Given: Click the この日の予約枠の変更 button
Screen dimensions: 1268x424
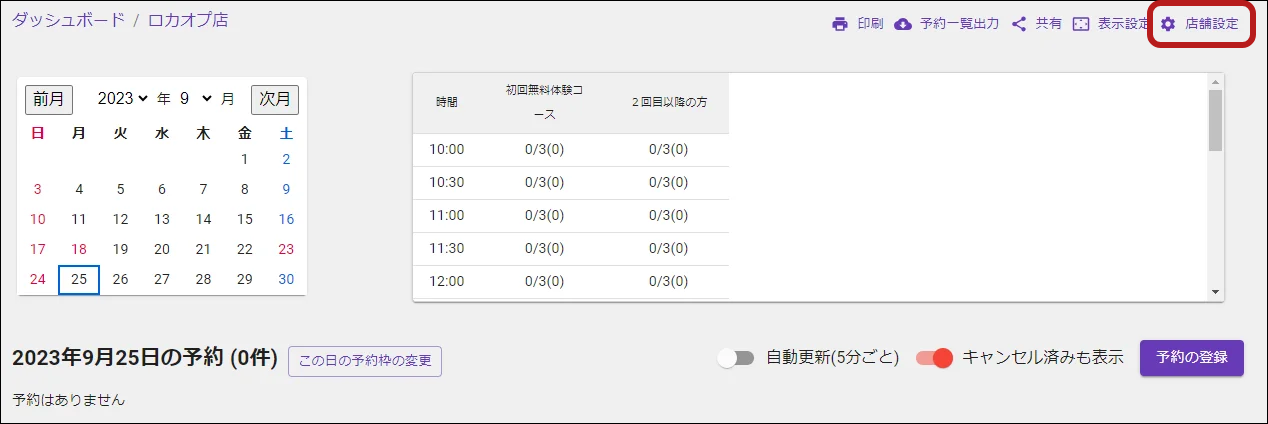Looking at the screenshot, I should pos(365,362).
